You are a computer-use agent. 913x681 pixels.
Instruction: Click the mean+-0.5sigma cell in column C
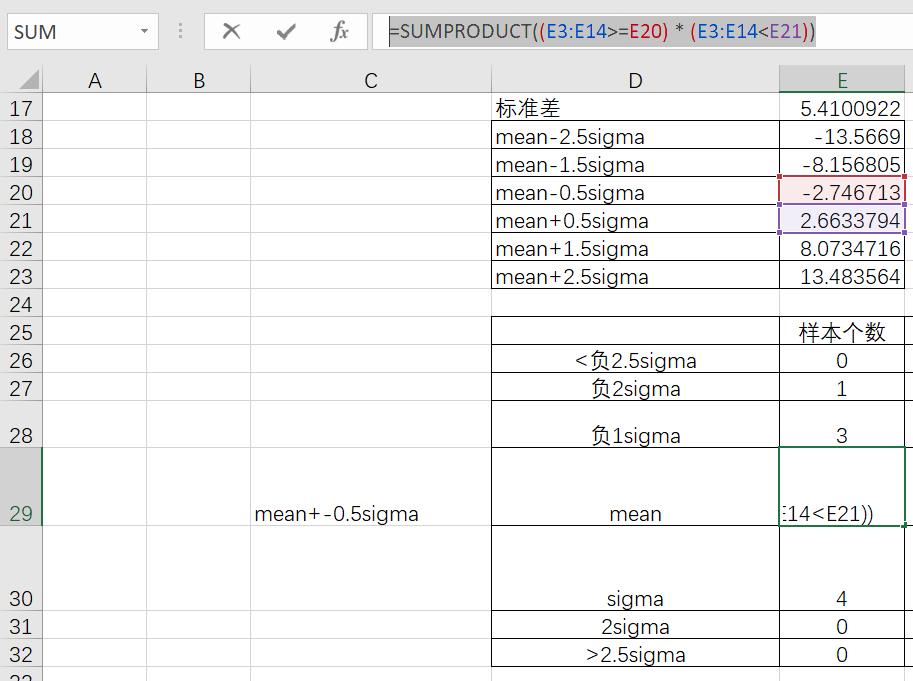[371, 487]
